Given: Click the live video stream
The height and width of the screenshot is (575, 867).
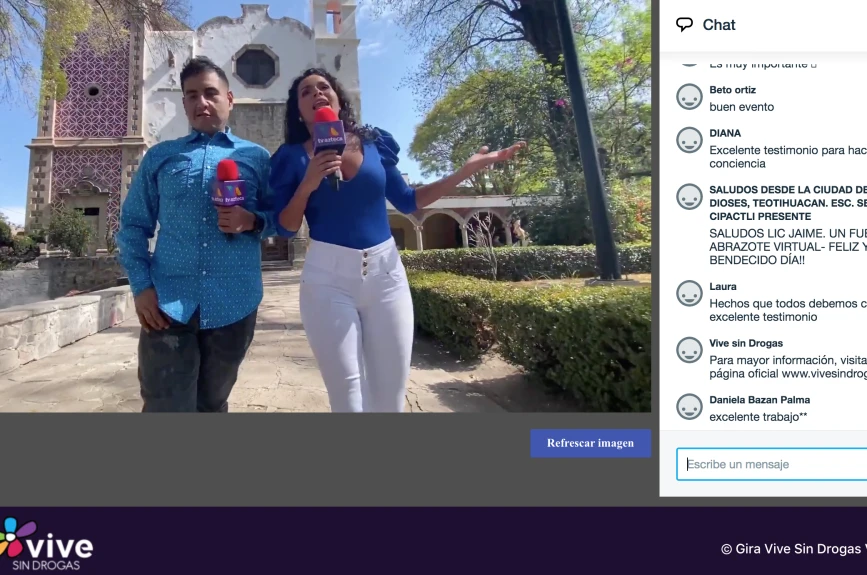Looking at the screenshot, I should tap(325, 206).
